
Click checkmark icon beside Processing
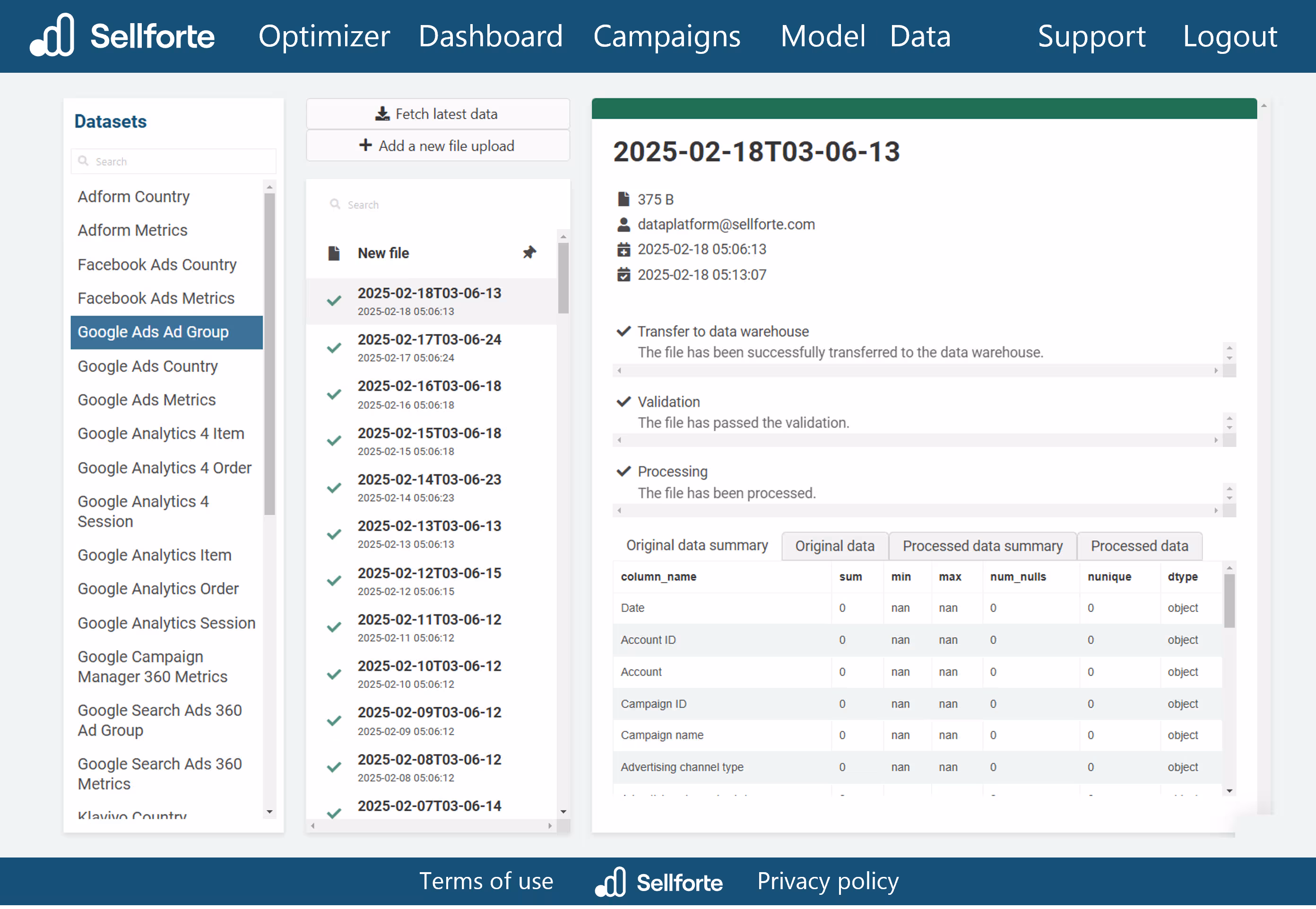click(x=624, y=471)
